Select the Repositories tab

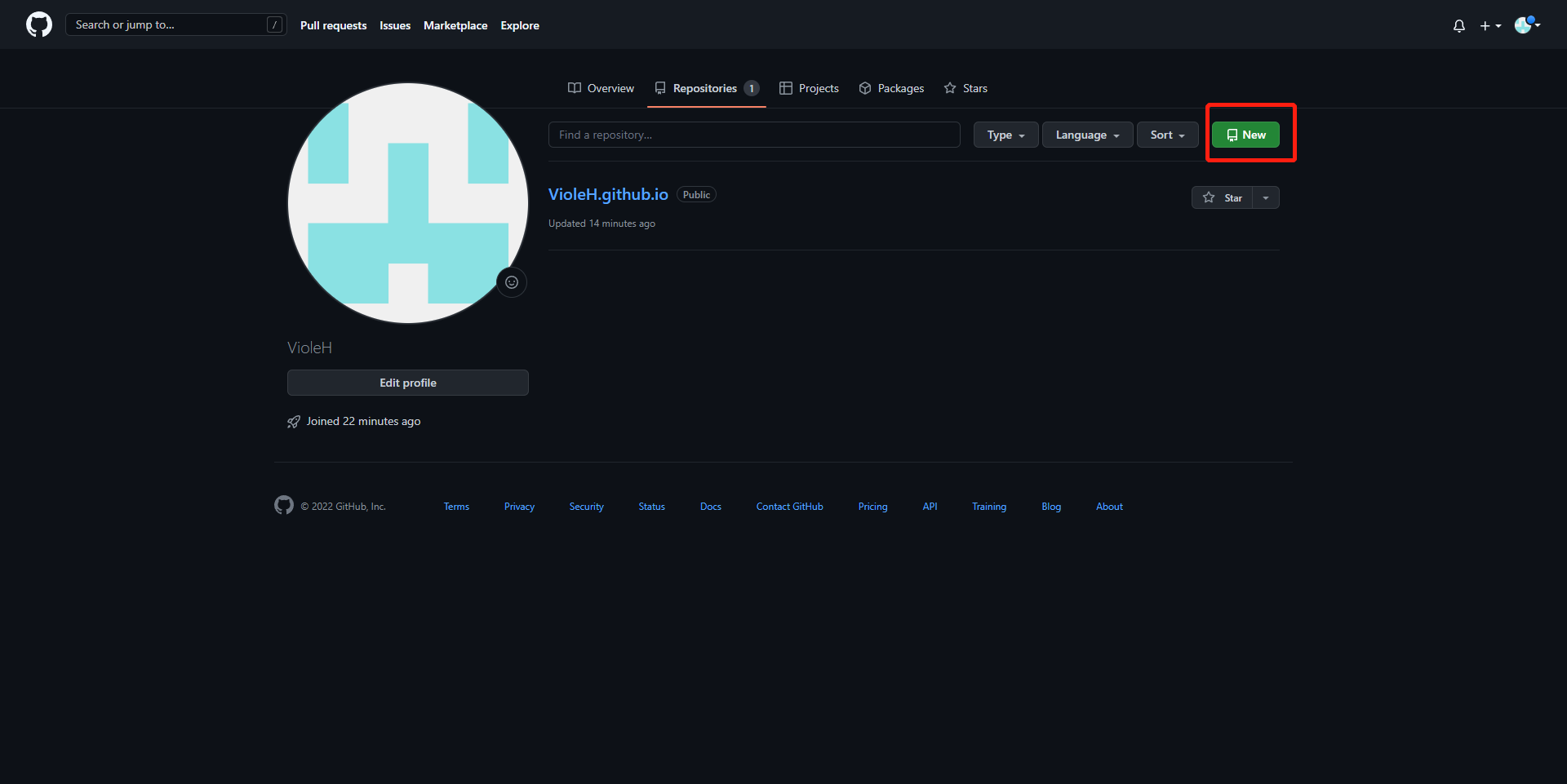point(707,88)
